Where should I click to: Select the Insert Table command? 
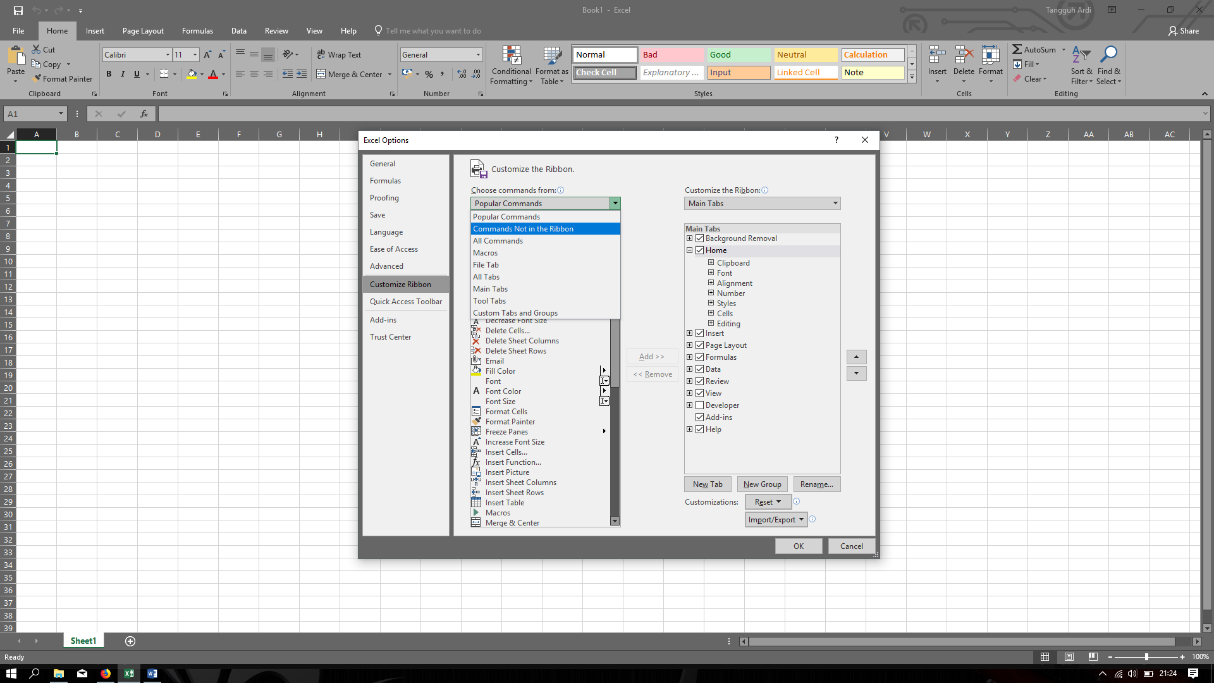pyautogui.click(x=505, y=502)
